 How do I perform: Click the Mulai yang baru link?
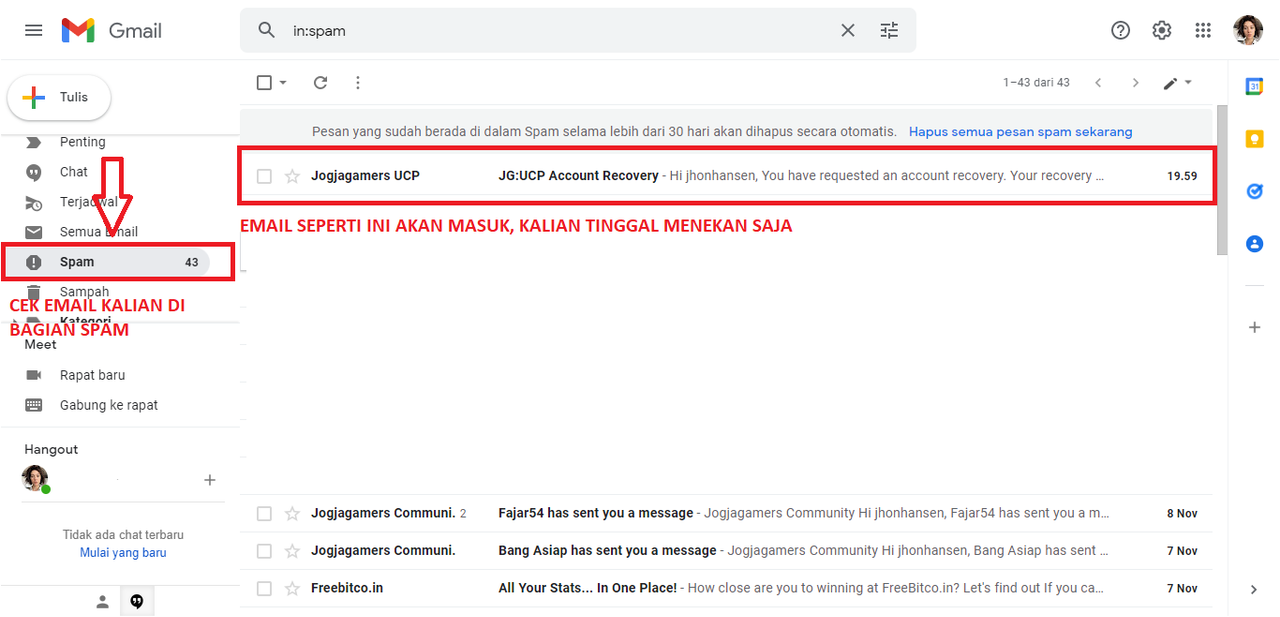123,552
